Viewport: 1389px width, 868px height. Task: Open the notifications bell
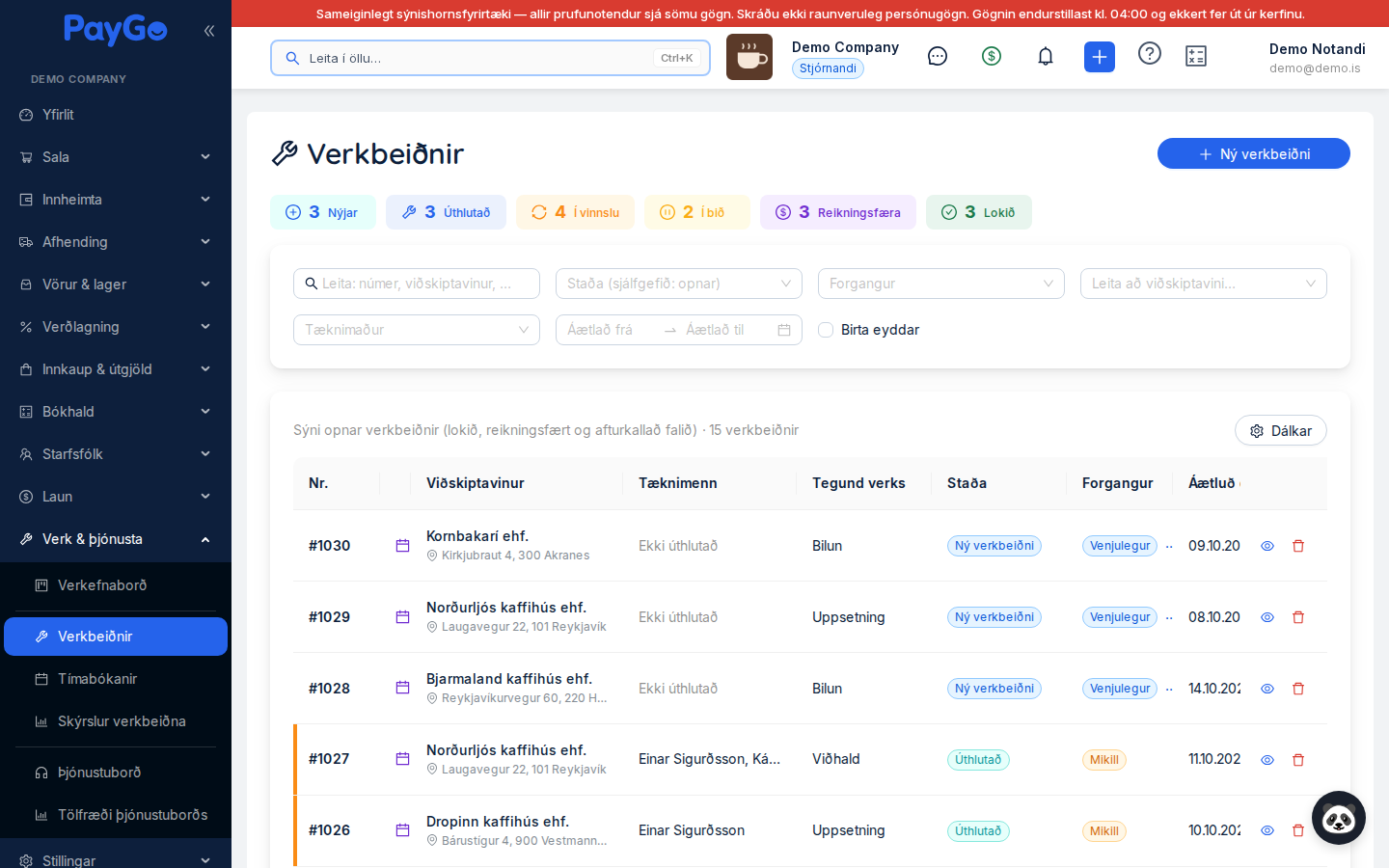[x=1046, y=57]
